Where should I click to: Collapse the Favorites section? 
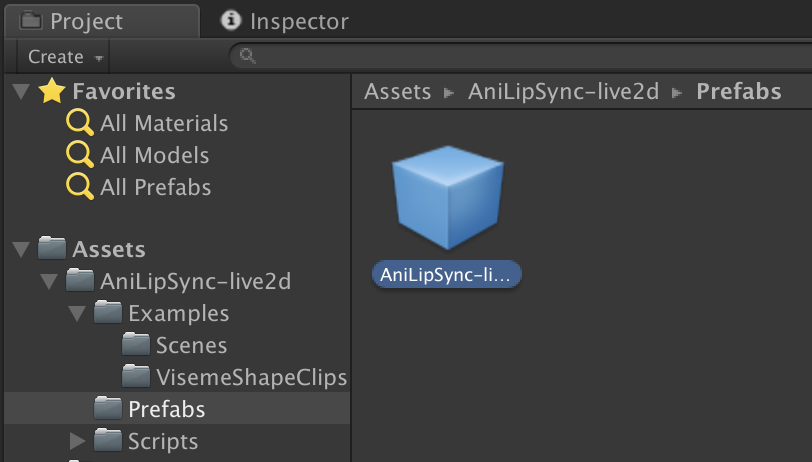pyautogui.click(x=21, y=92)
